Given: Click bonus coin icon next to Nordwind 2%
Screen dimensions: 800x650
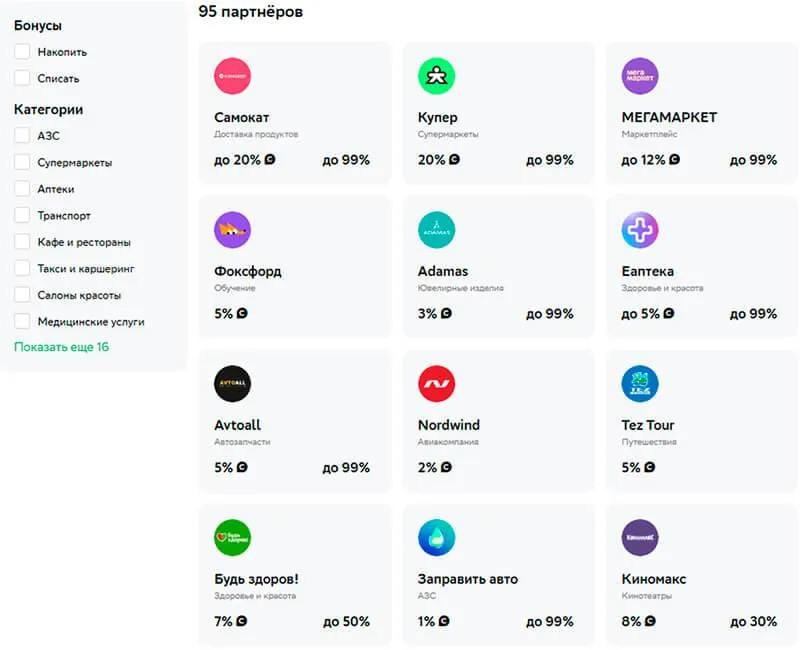Looking at the screenshot, I should tap(446, 467).
